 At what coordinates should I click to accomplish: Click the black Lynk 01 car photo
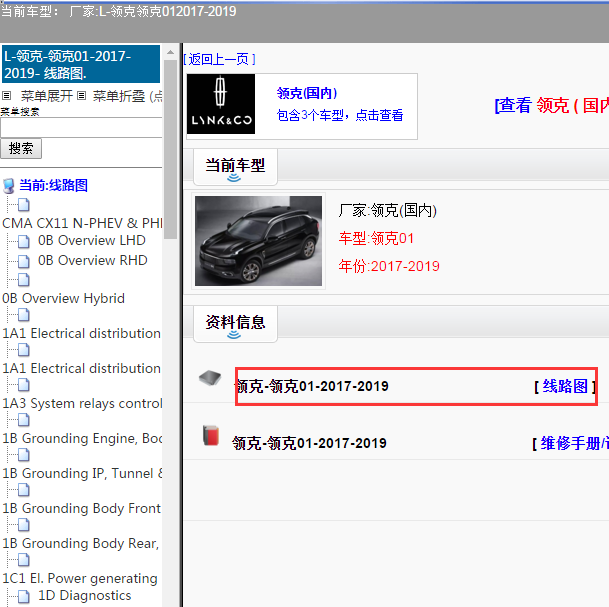tap(258, 241)
